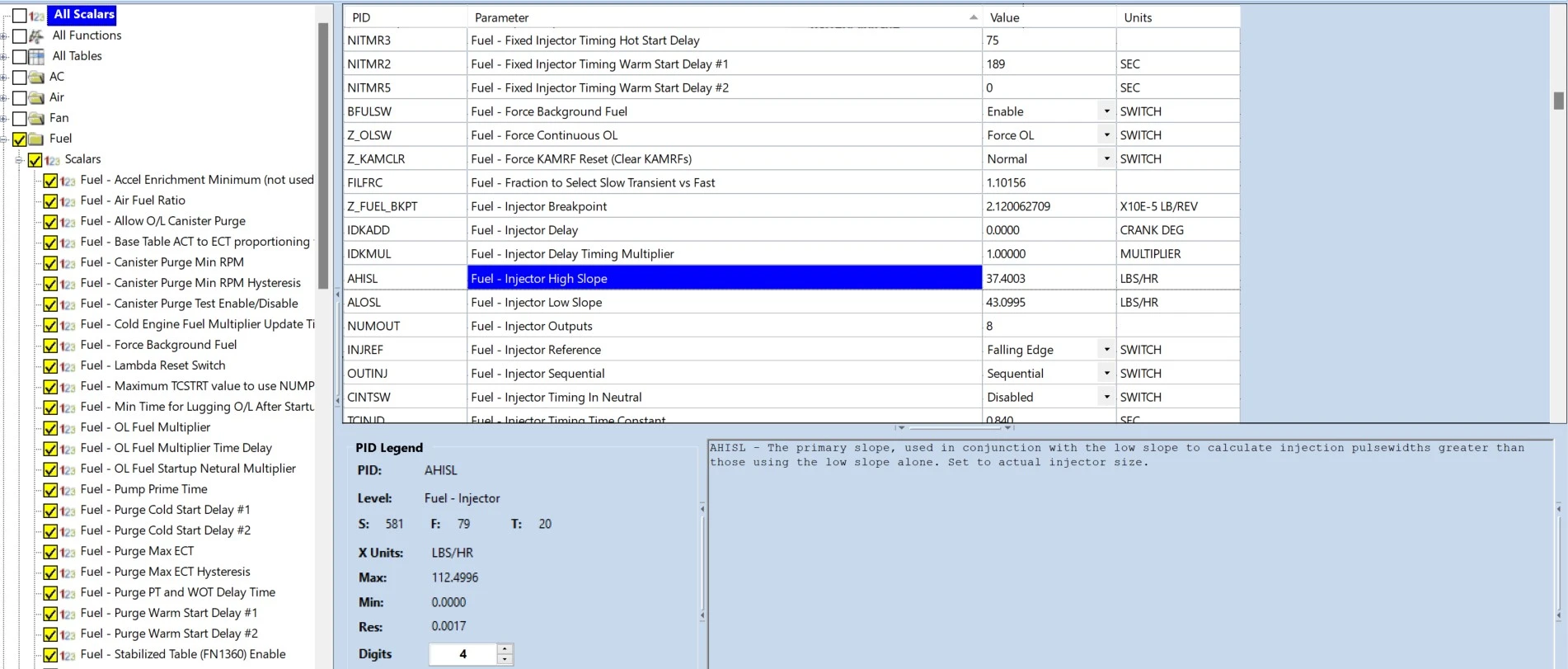Select Fuel - Purge PT and WOT Delay Time

[x=178, y=592]
